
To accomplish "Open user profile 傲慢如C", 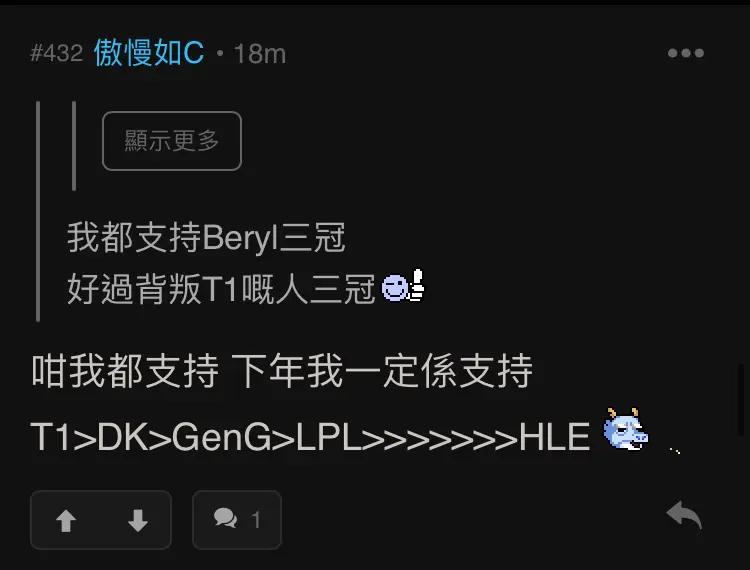I will (x=149, y=53).
